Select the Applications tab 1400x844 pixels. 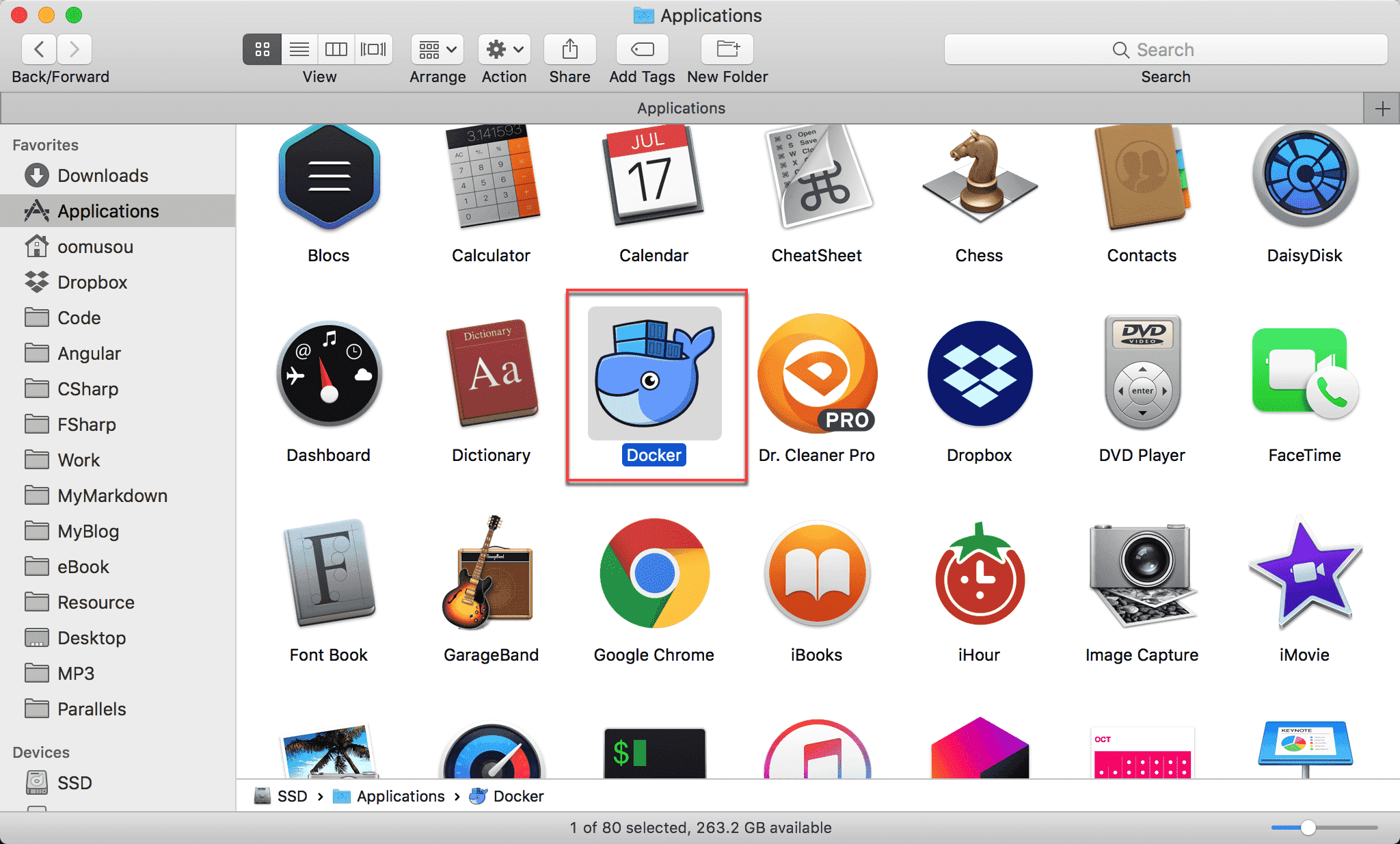(682, 108)
